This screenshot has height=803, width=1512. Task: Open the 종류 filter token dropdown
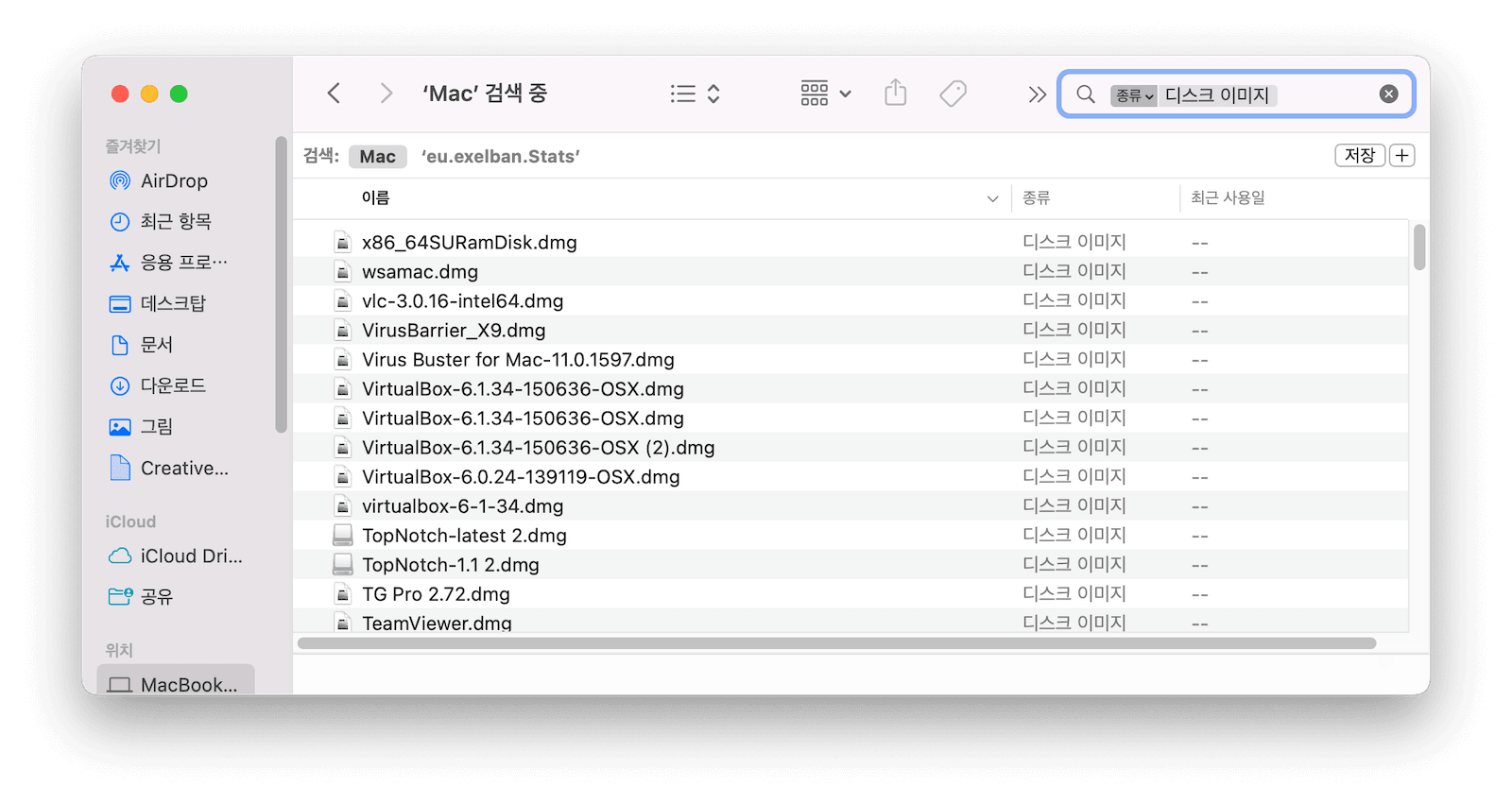(1134, 95)
